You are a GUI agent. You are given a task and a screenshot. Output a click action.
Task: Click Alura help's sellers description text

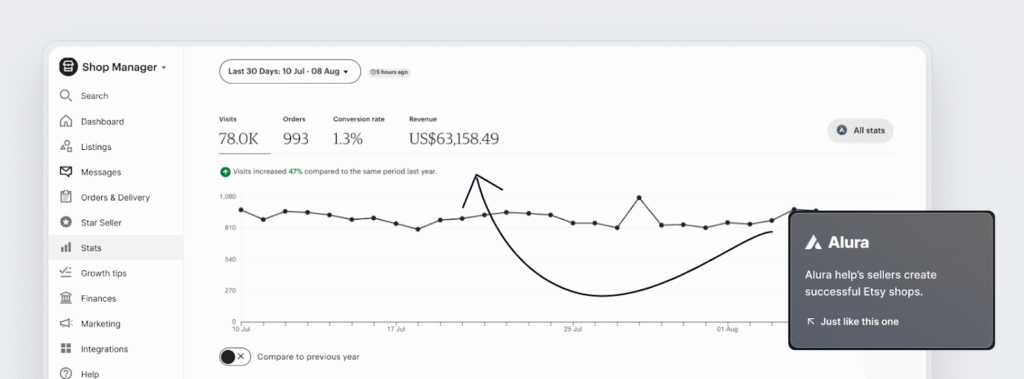click(871, 283)
